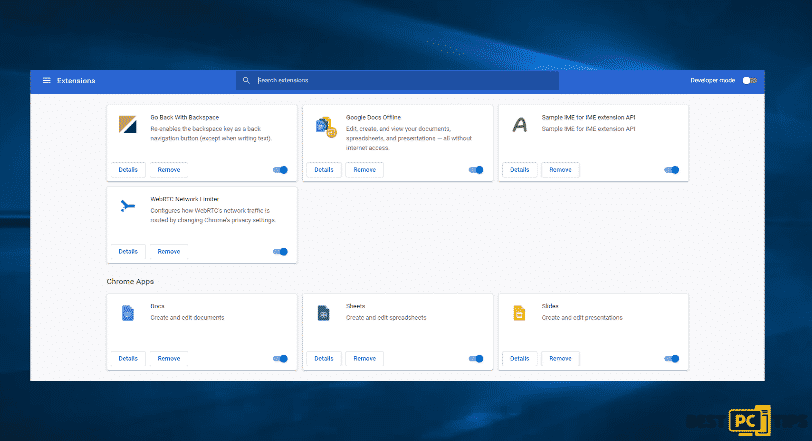Click Sample IME for IME extension API title
Screen dimensions: 812x441
(588, 117)
